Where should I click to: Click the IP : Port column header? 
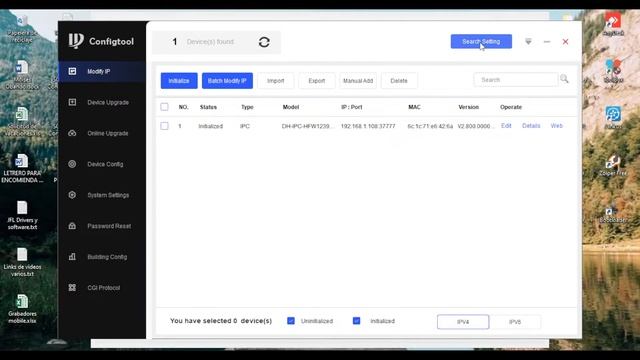pos(351,107)
